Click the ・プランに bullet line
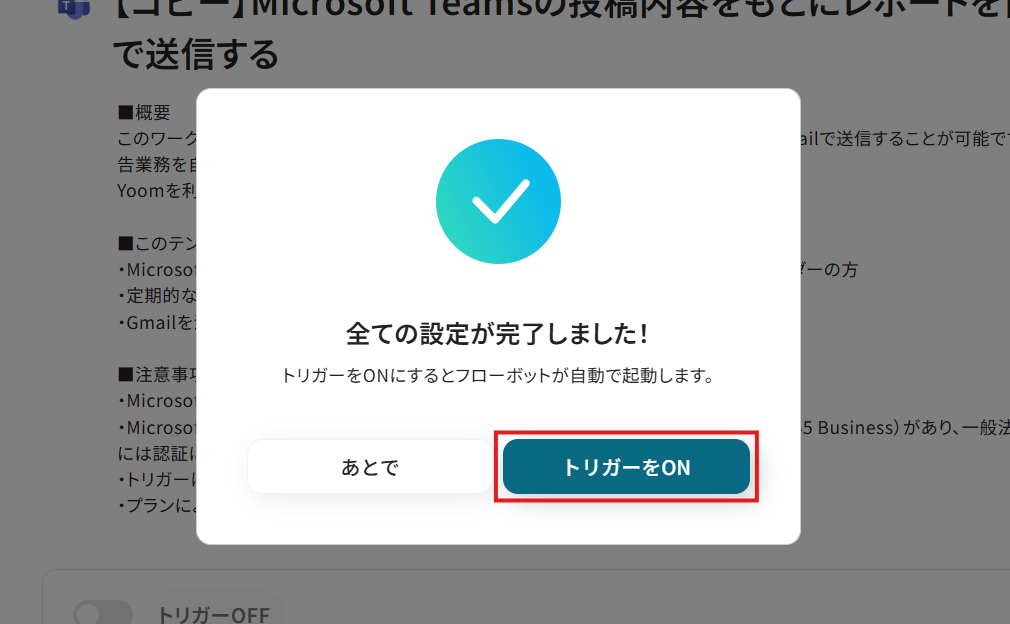 coord(157,506)
